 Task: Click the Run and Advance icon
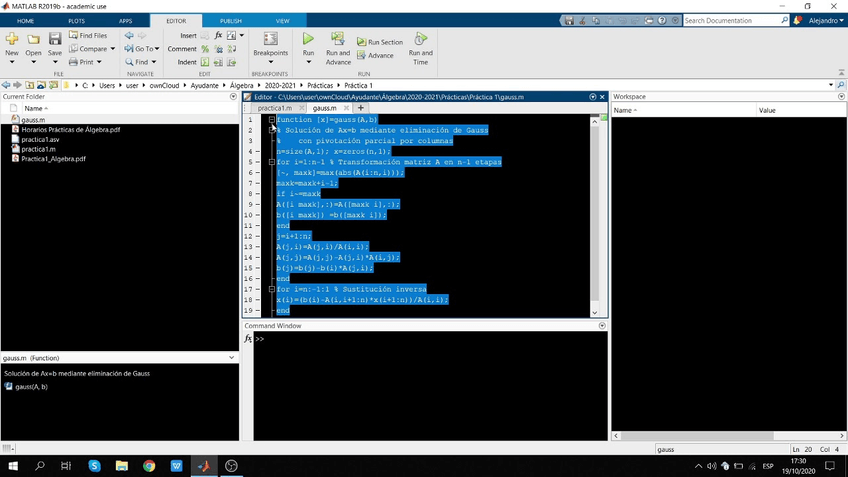pyautogui.click(x=338, y=40)
